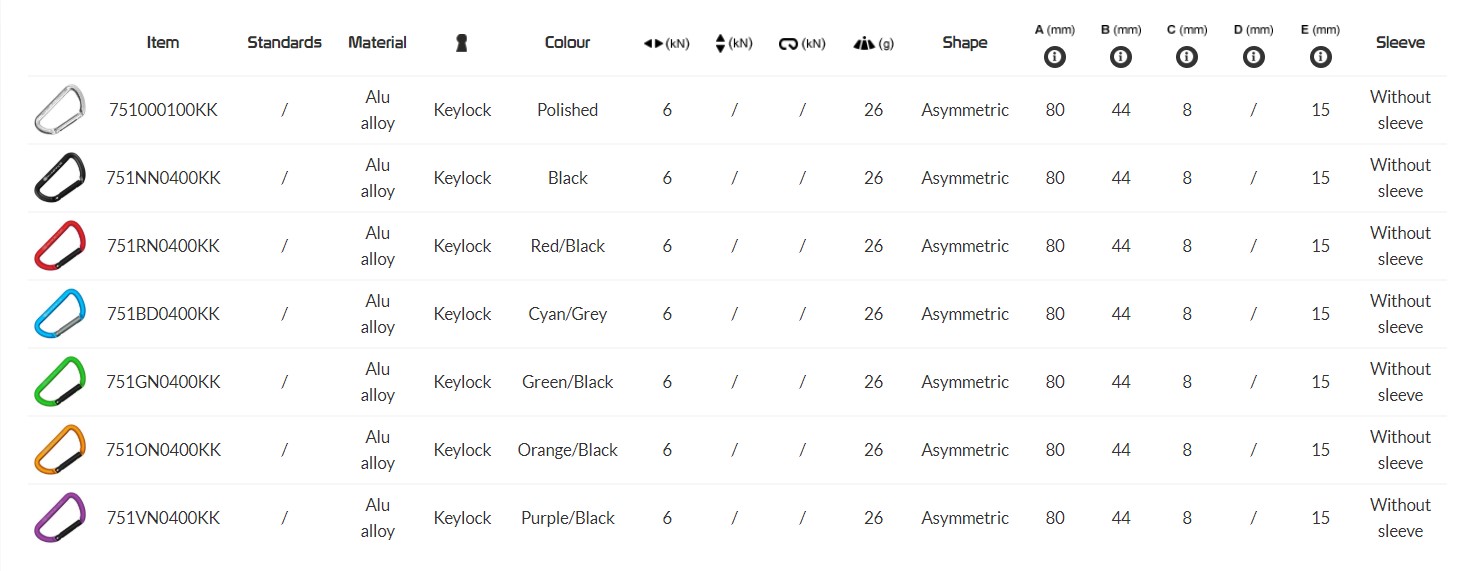This screenshot has width=1458, height=571.
Task: Click the info icon under A (mm)
Action: coord(1055,57)
